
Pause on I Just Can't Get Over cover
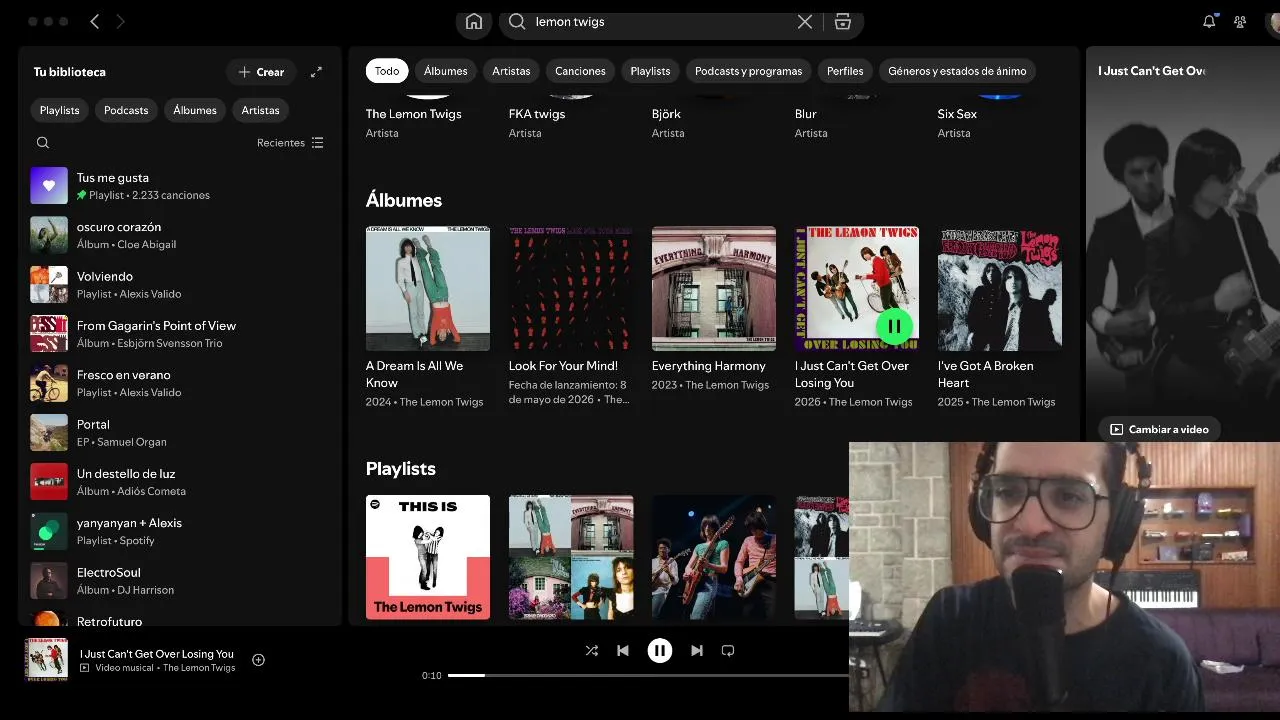(x=894, y=326)
